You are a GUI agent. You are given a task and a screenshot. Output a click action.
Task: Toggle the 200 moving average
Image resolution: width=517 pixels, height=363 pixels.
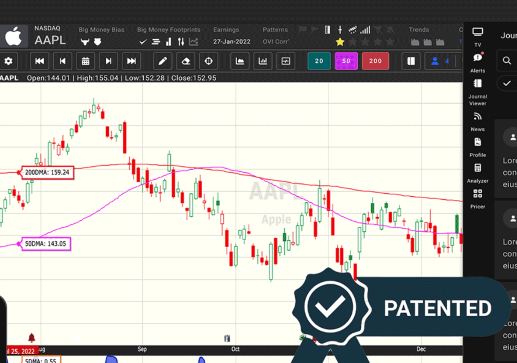375,61
